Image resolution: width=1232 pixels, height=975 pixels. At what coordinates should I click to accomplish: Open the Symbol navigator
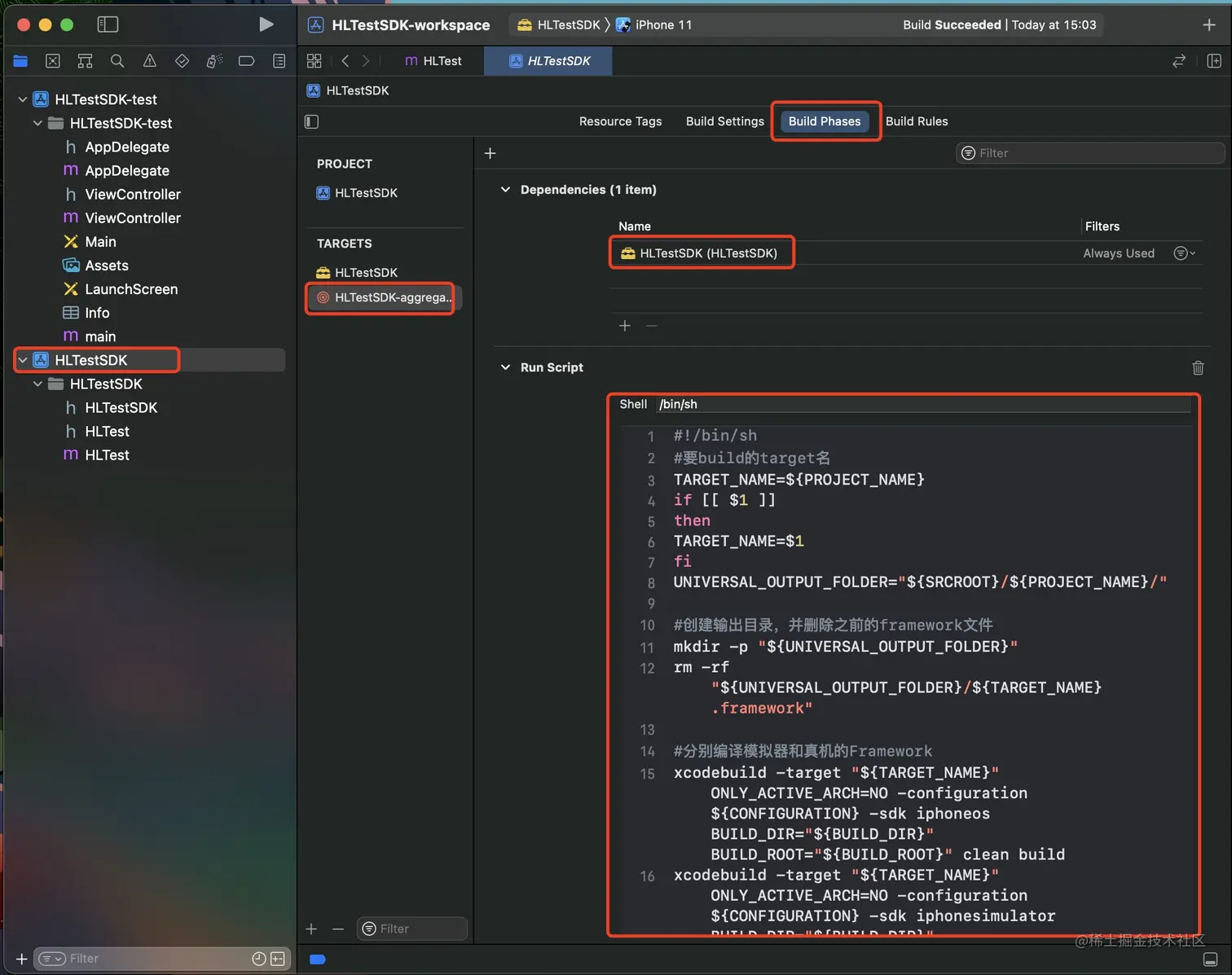click(x=85, y=61)
